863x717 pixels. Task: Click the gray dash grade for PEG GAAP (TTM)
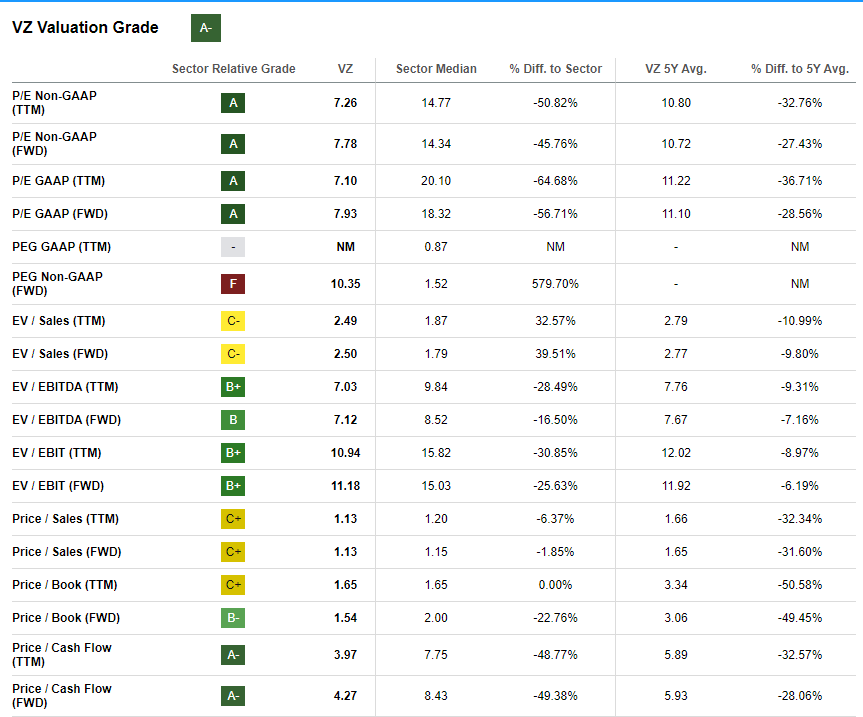click(232, 246)
